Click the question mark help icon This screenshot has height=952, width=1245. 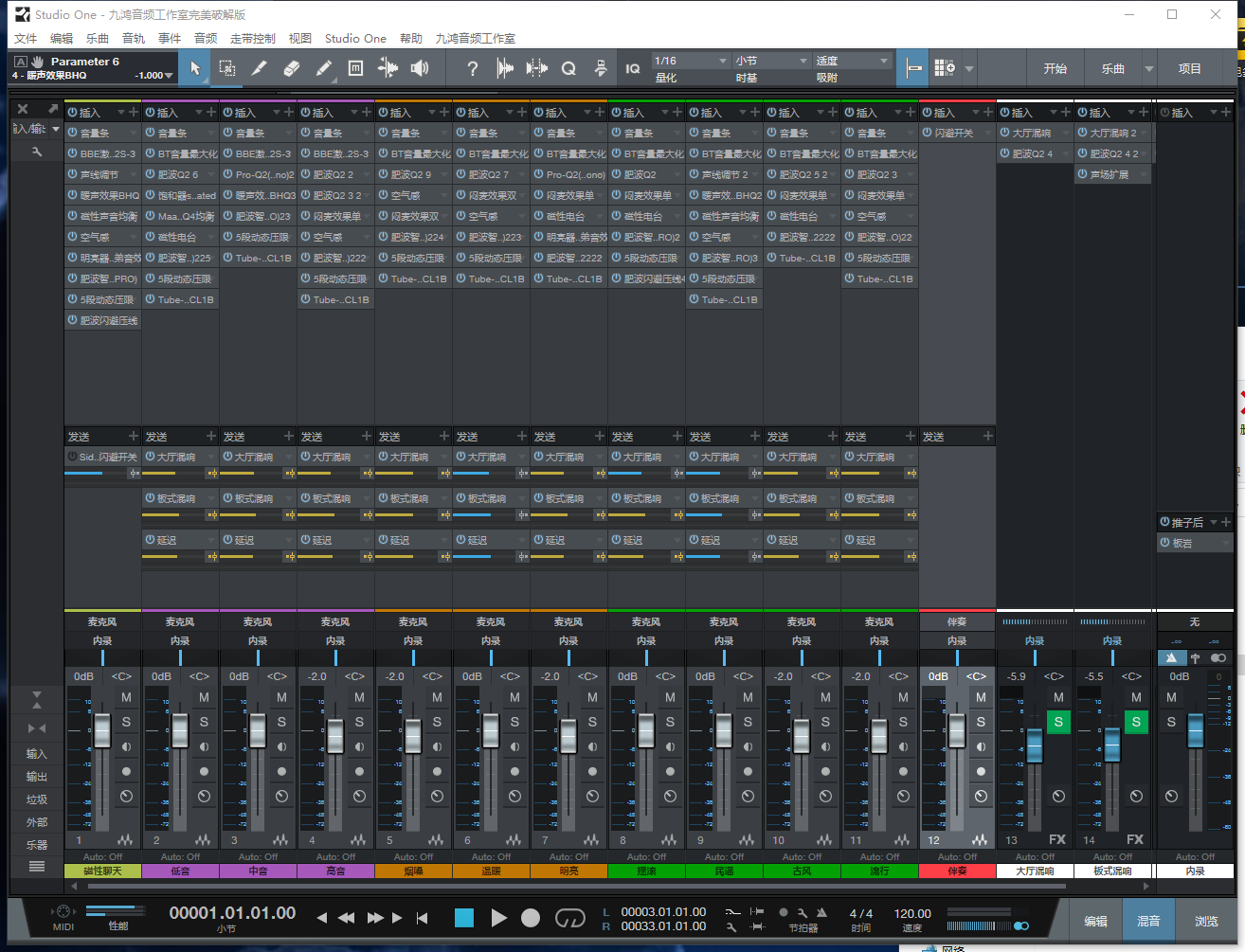(x=472, y=68)
